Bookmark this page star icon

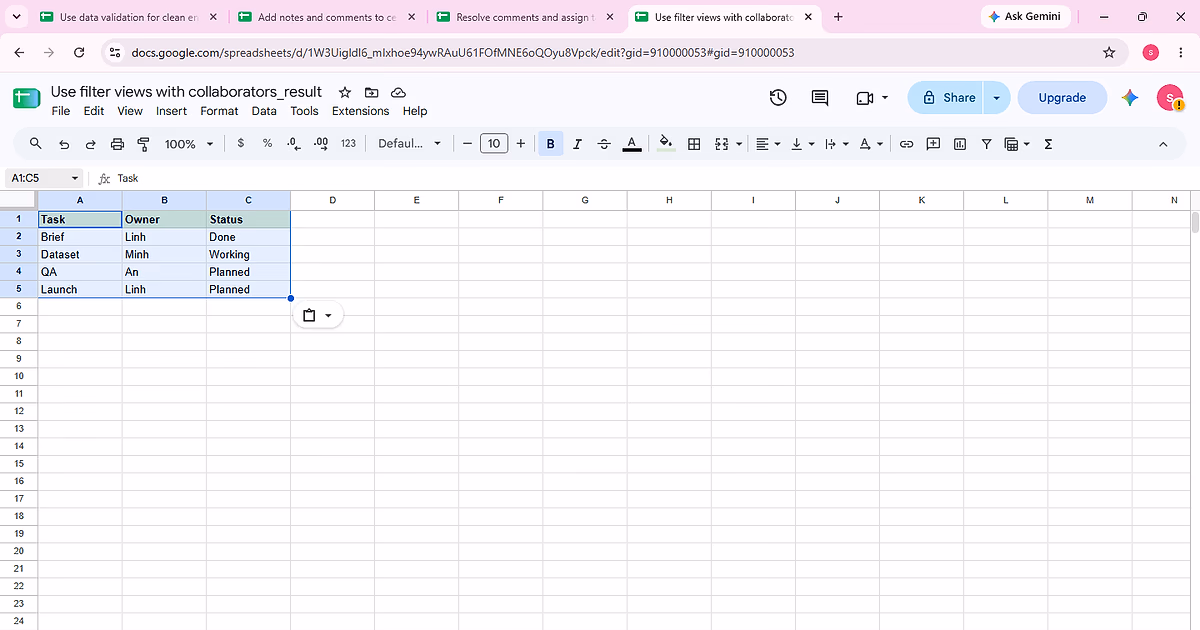1108,52
